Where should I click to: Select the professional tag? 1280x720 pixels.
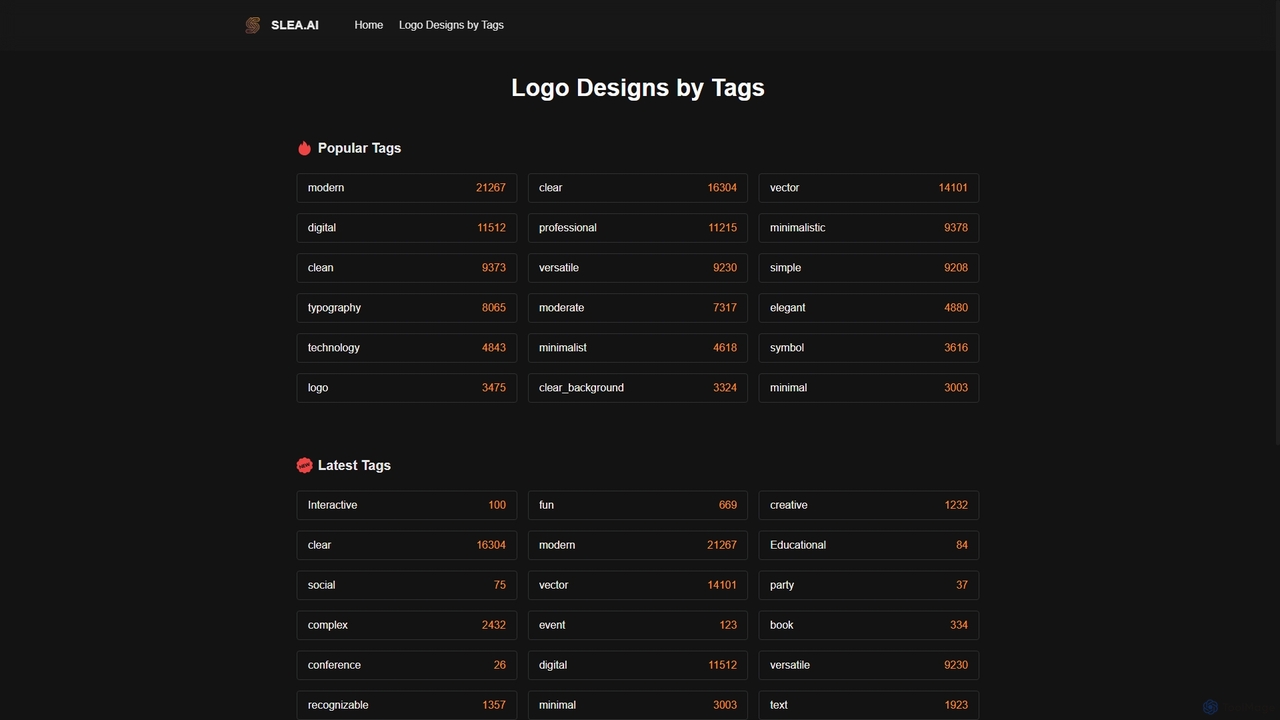[x=638, y=228]
